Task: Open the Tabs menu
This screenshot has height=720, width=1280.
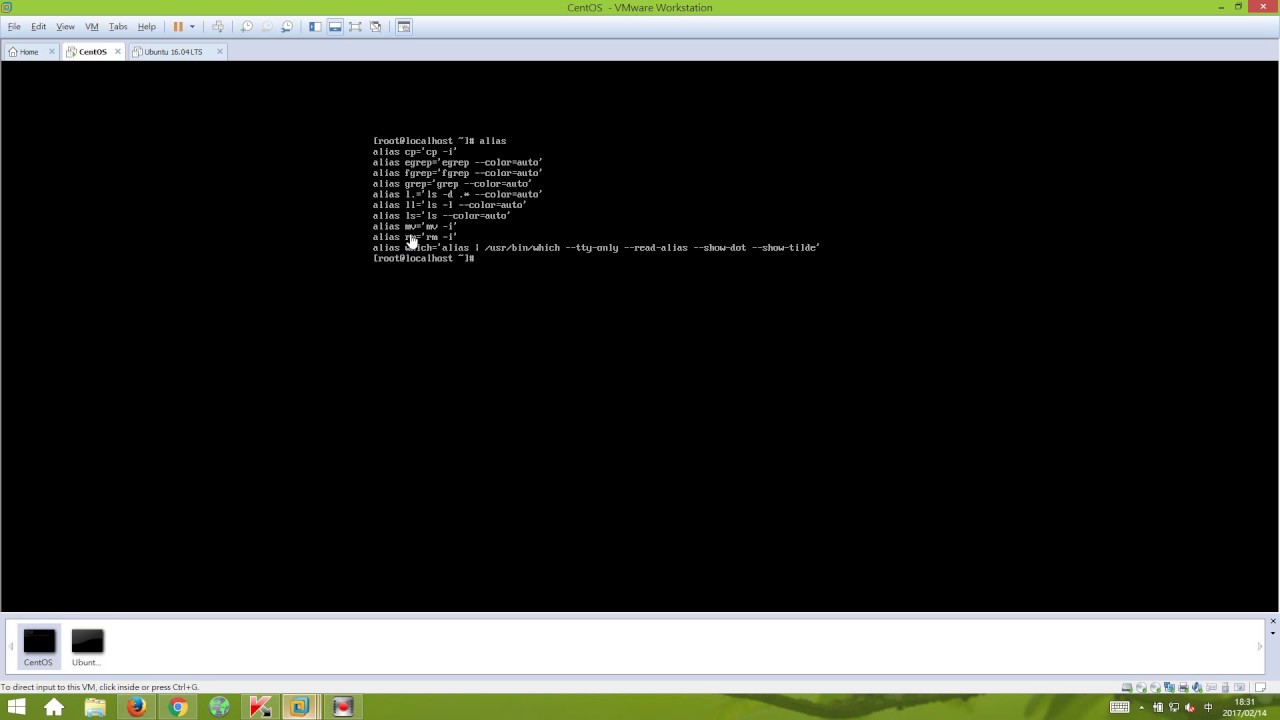Action: 118,27
